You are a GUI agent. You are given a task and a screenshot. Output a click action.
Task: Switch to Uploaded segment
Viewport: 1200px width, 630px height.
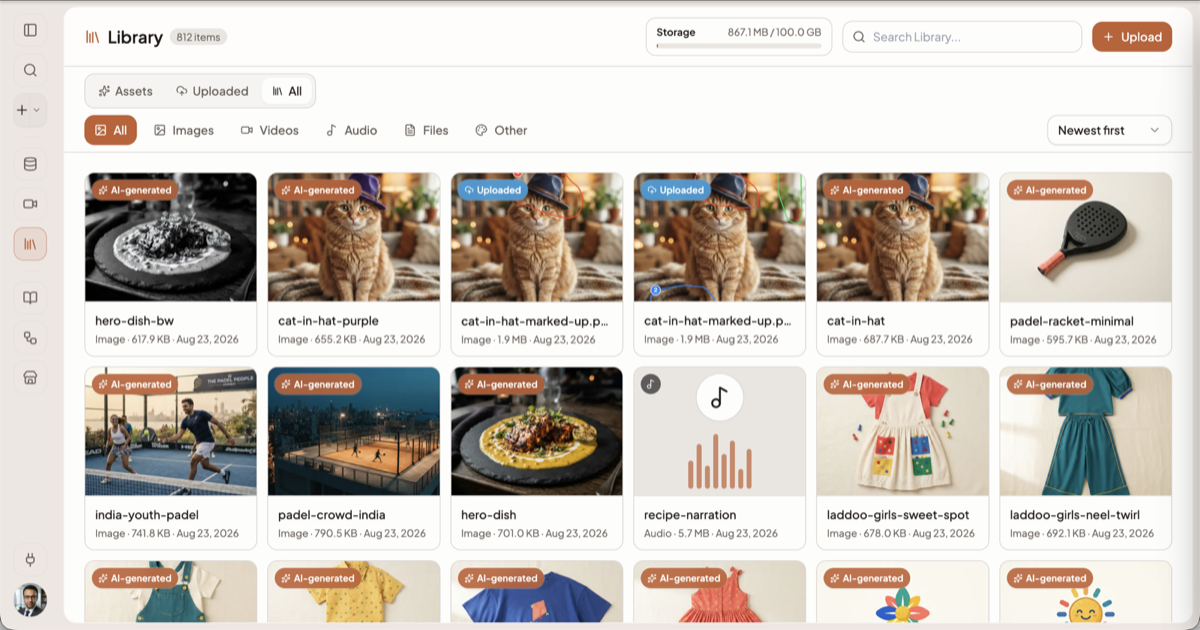click(212, 91)
